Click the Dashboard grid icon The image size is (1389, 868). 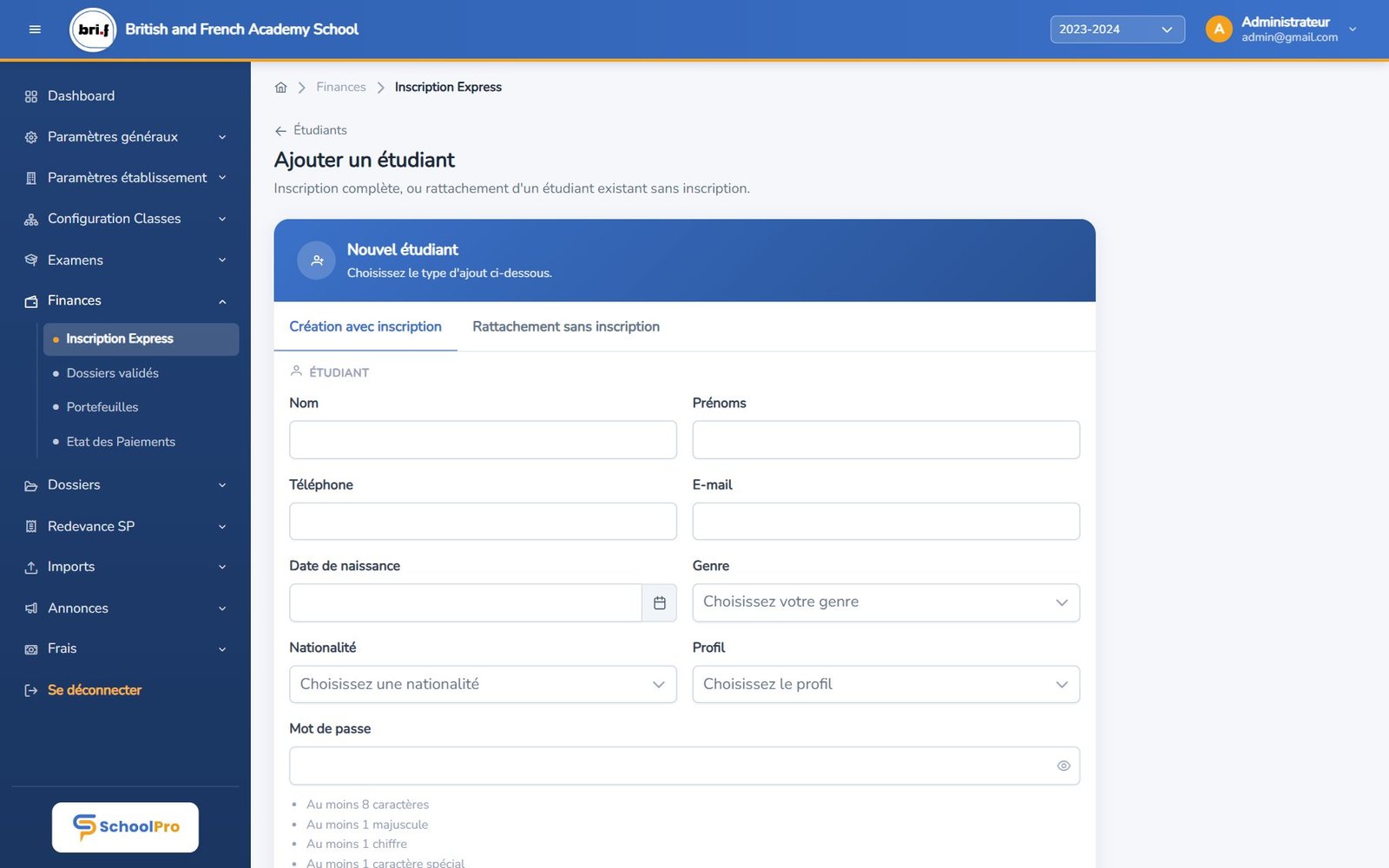click(x=31, y=96)
